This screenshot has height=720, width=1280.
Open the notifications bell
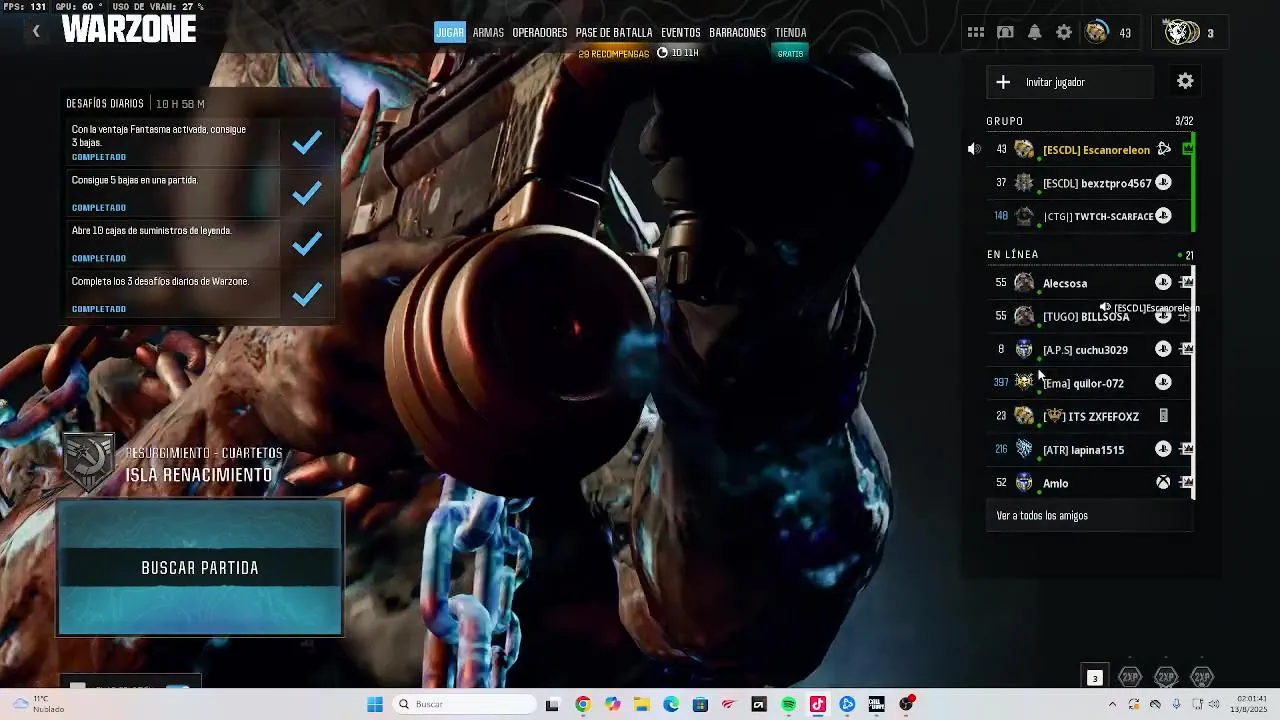coord(1035,33)
